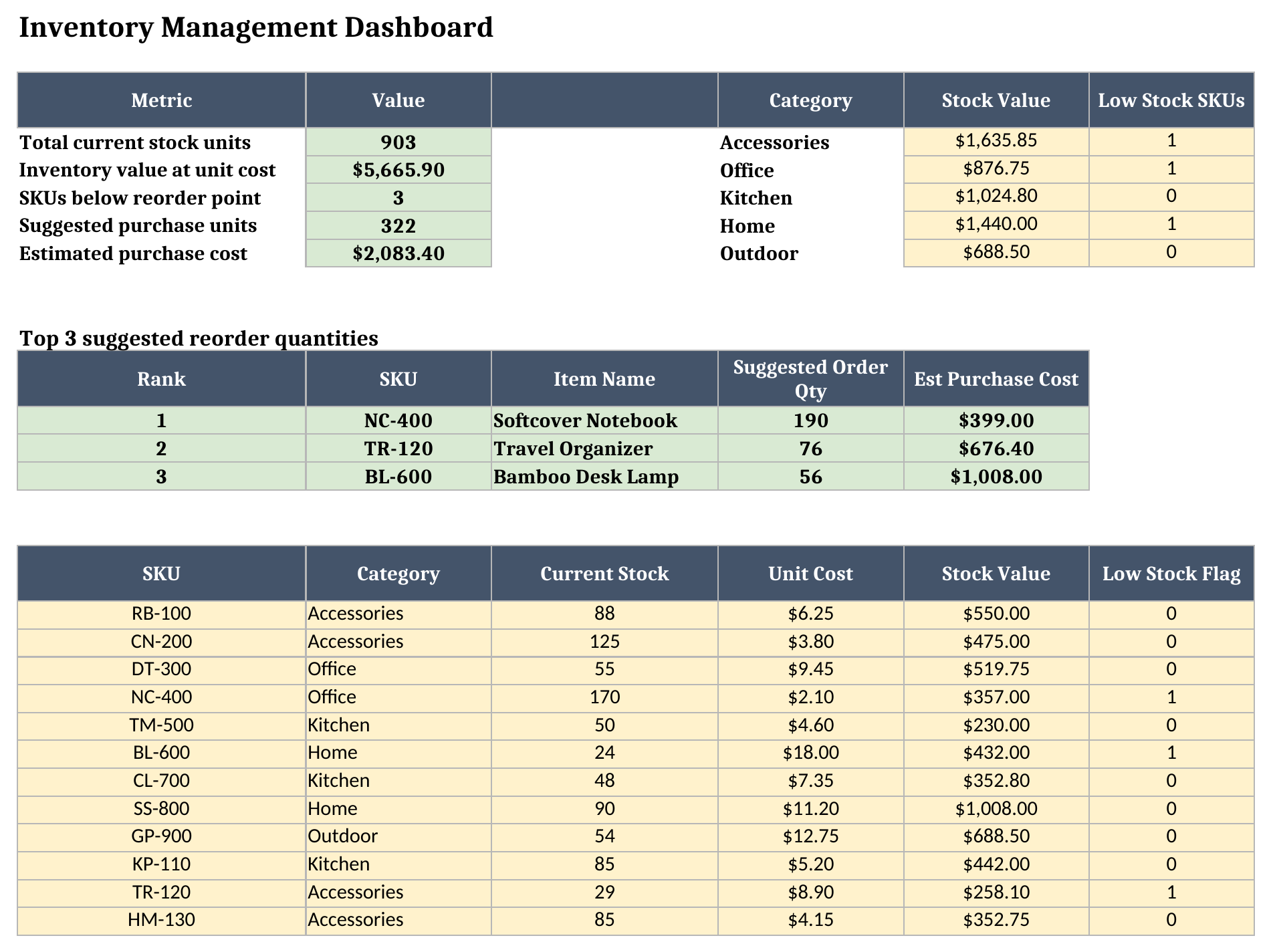
Task: Select the TR-120 SKU in inventory table
Action: [161, 892]
